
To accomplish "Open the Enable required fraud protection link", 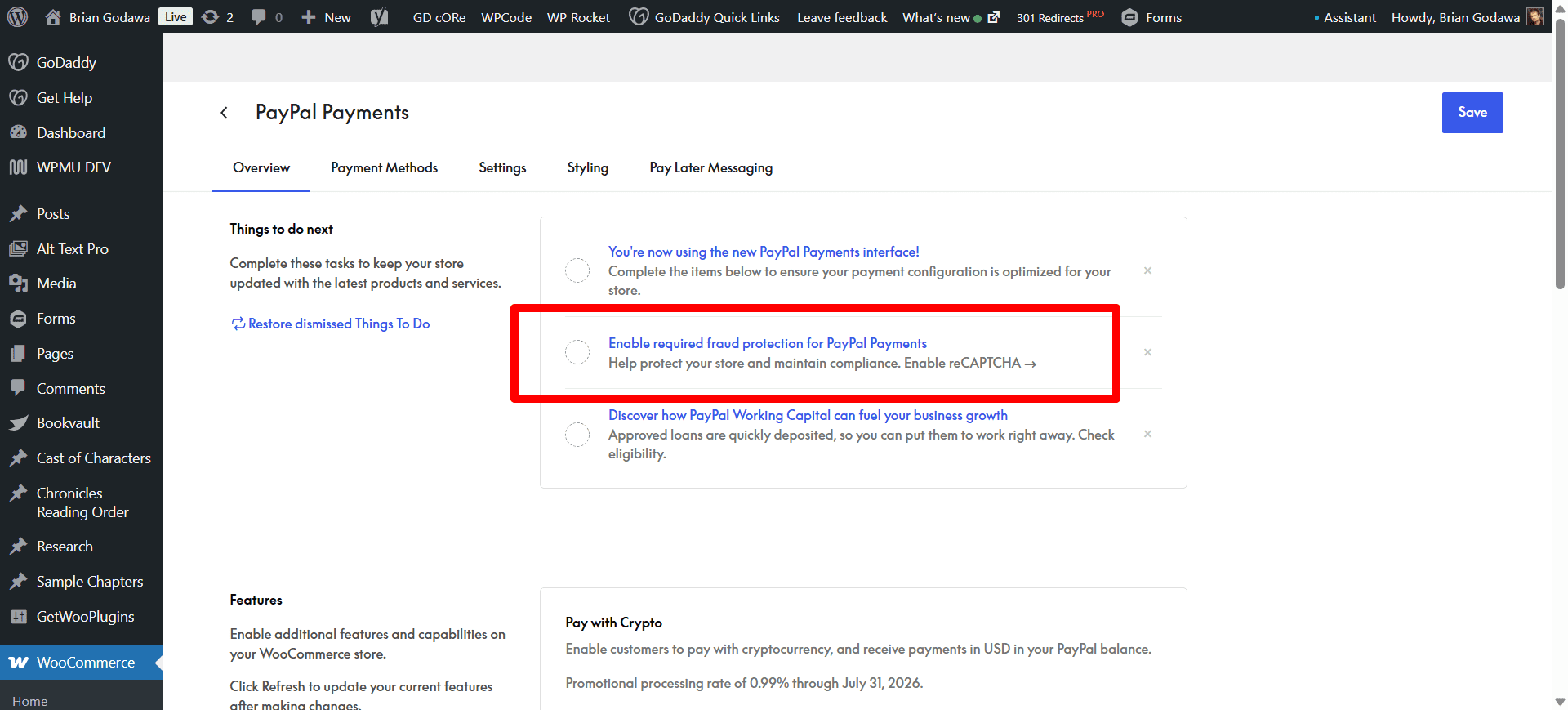I will pyautogui.click(x=768, y=343).
